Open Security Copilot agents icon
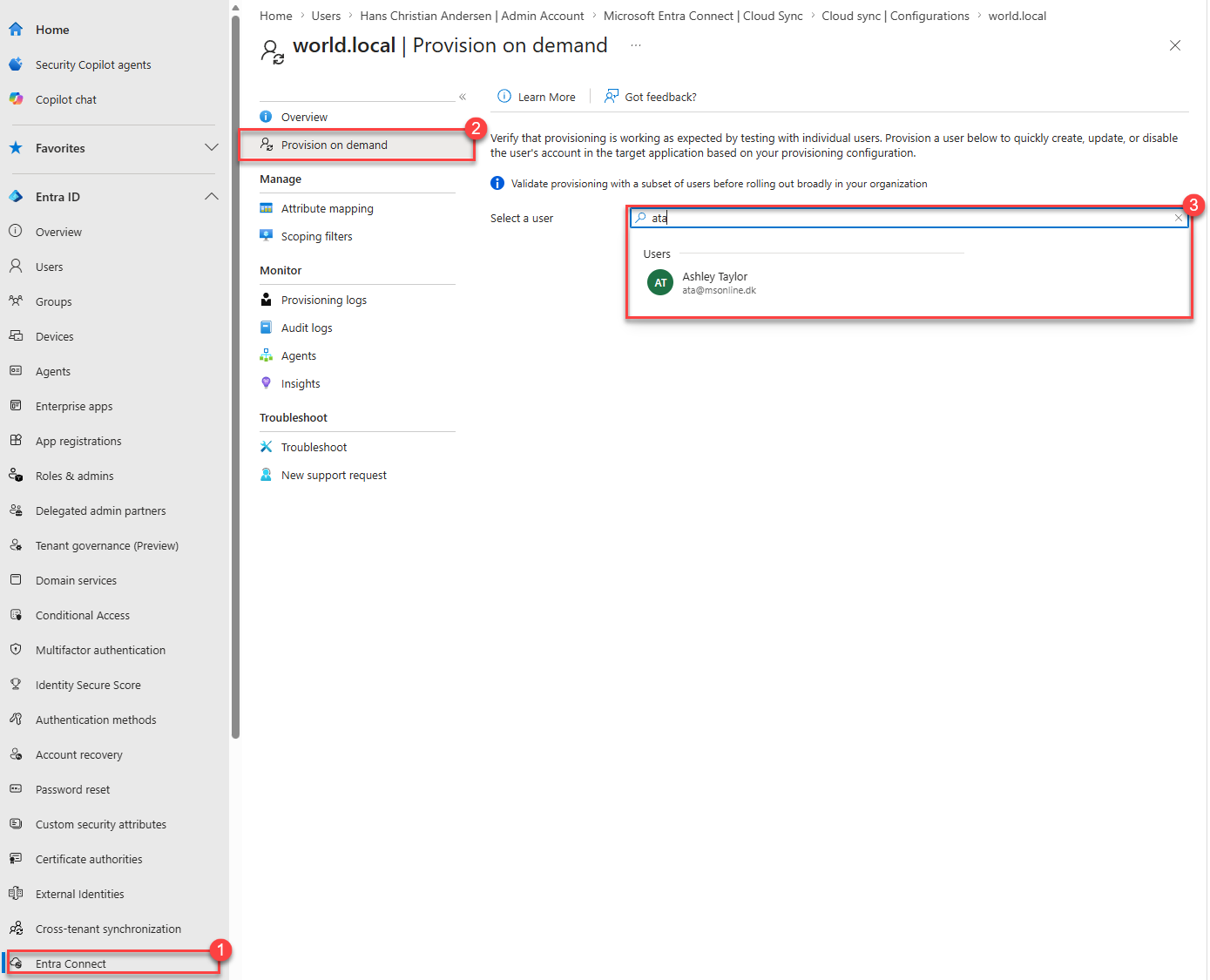1210x980 pixels. pyautogui.click(x=16, y=64)
